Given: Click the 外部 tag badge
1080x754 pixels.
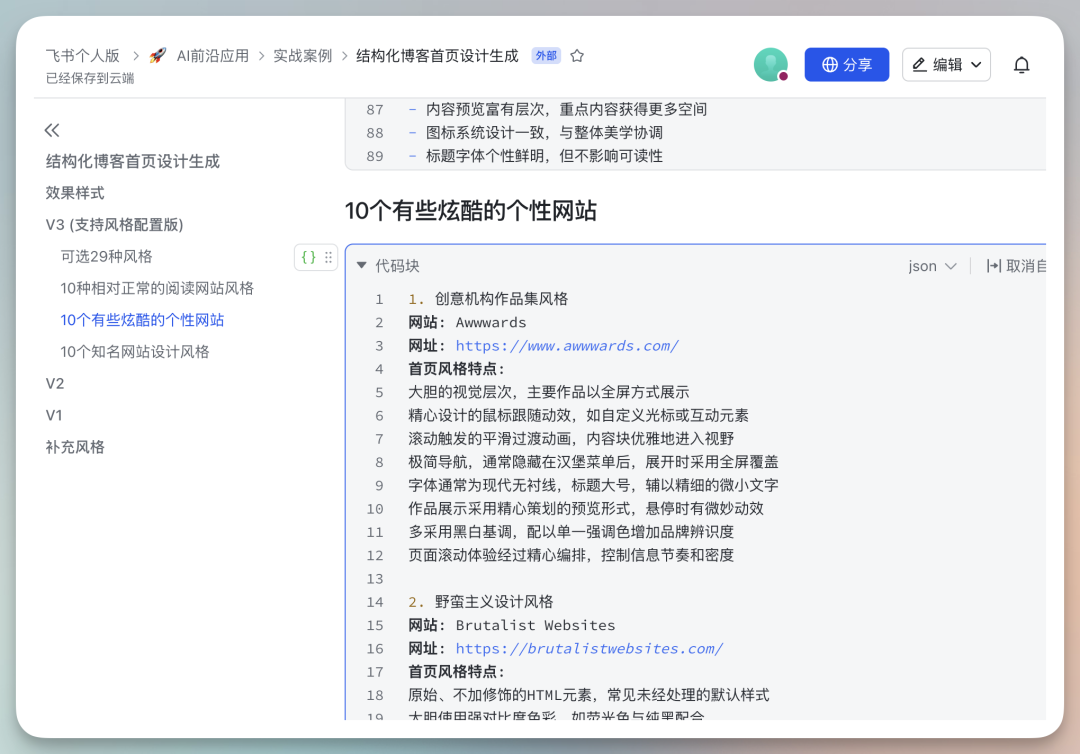Looking at the screenshot, I should (546, 56).
